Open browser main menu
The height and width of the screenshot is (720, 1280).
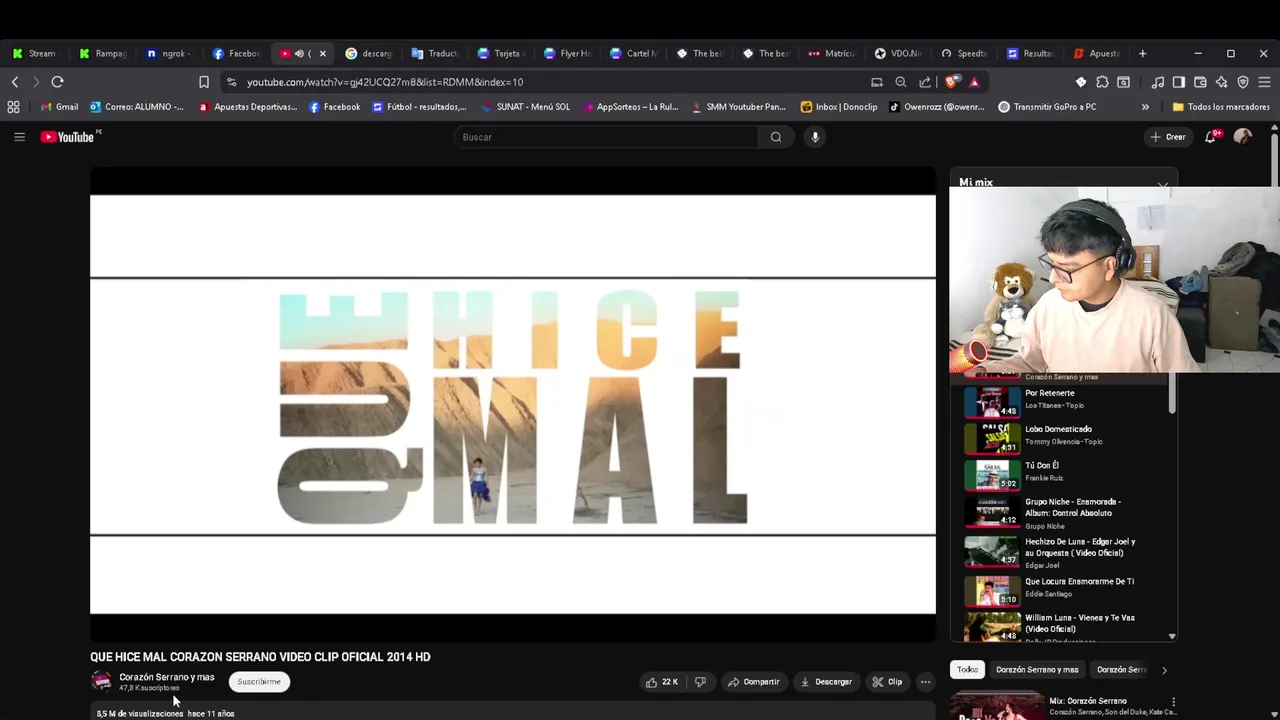click(1265, 82)
